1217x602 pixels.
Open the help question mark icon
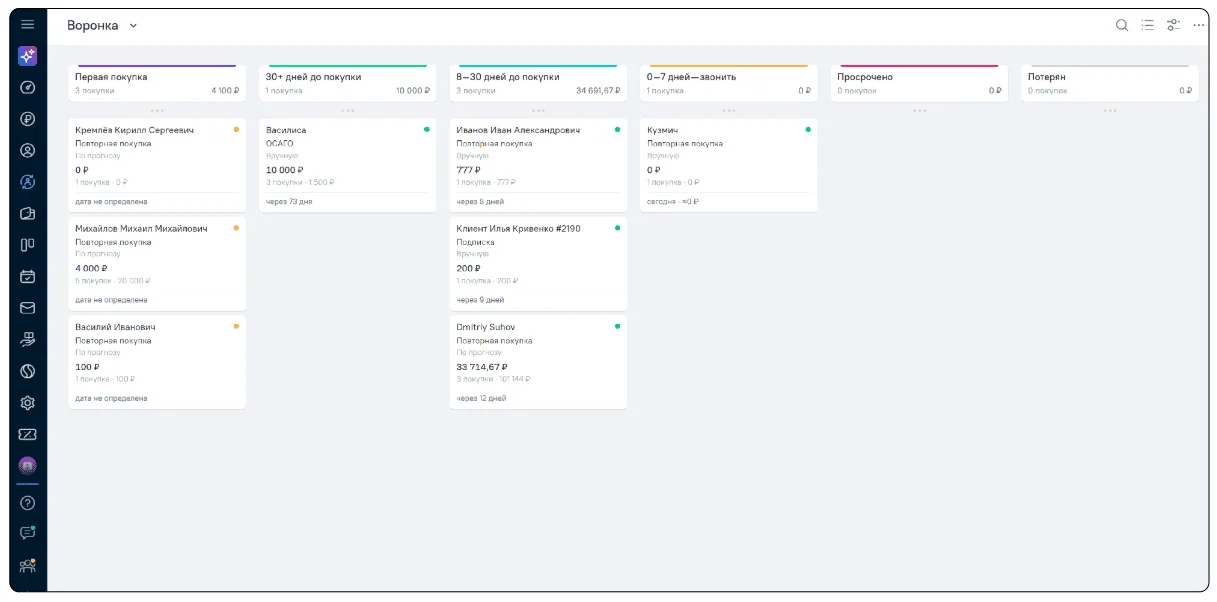point(27,503)
